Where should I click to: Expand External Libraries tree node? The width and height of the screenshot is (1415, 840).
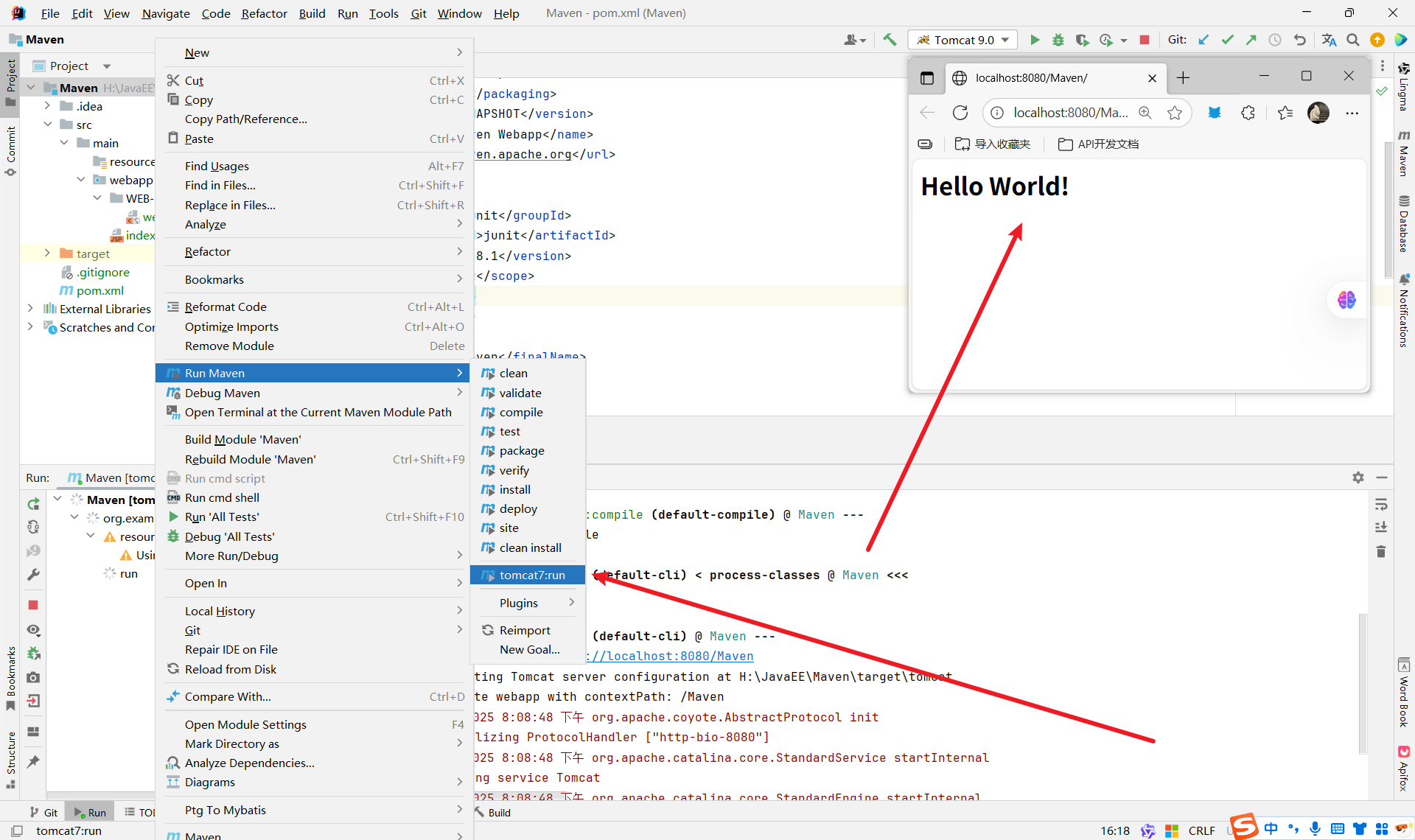(30, 309)
